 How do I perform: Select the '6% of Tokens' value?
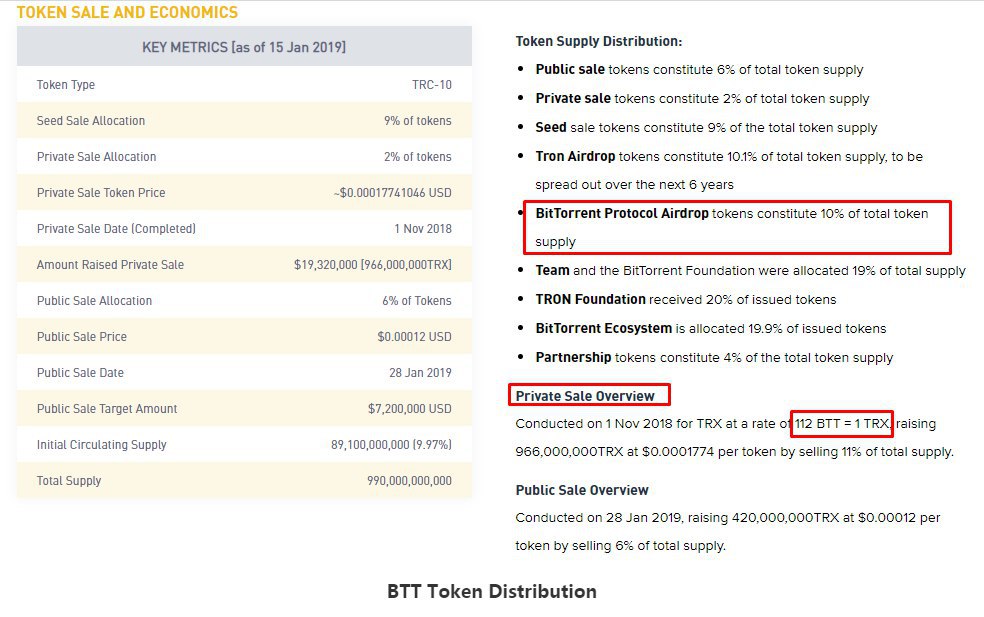tap(417, 301)
